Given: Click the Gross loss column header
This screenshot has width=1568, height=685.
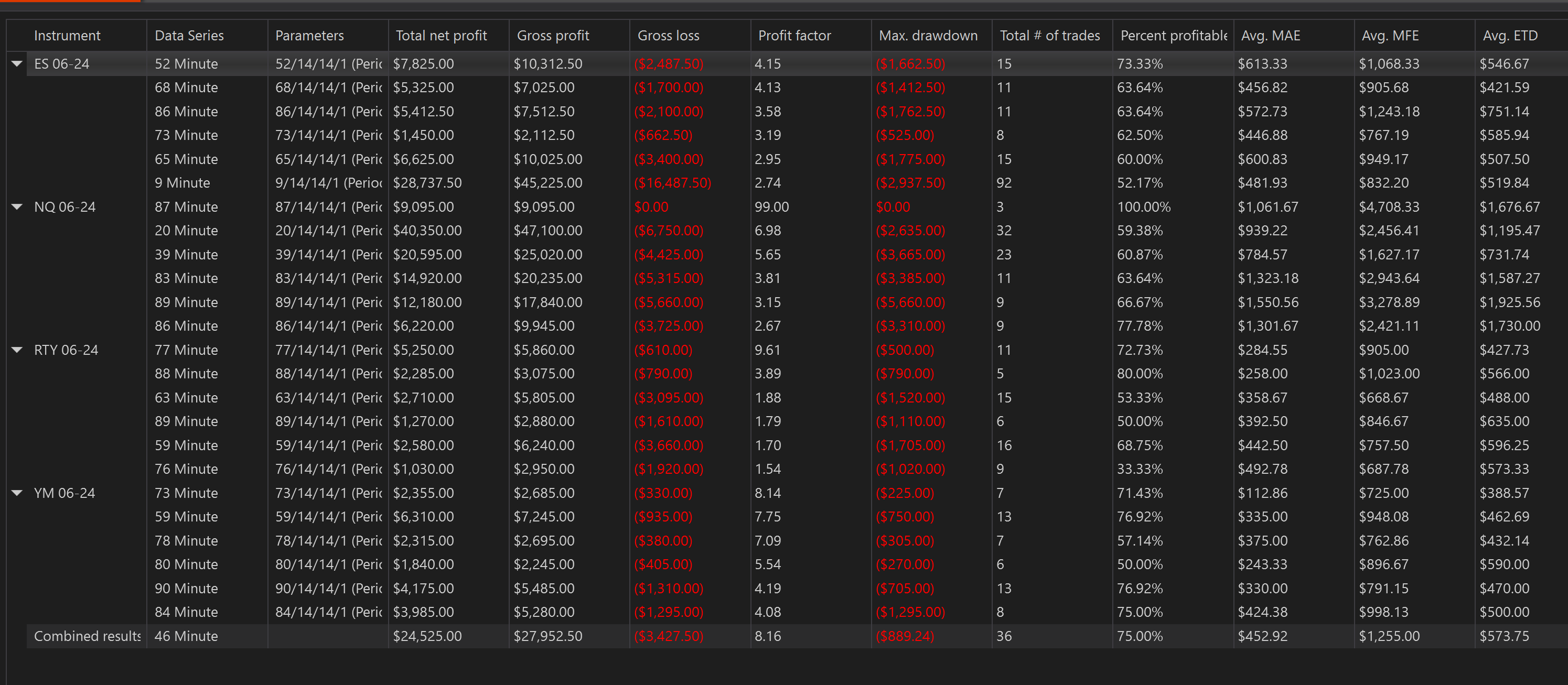Looking at the screenshot, I should [668, 35].
